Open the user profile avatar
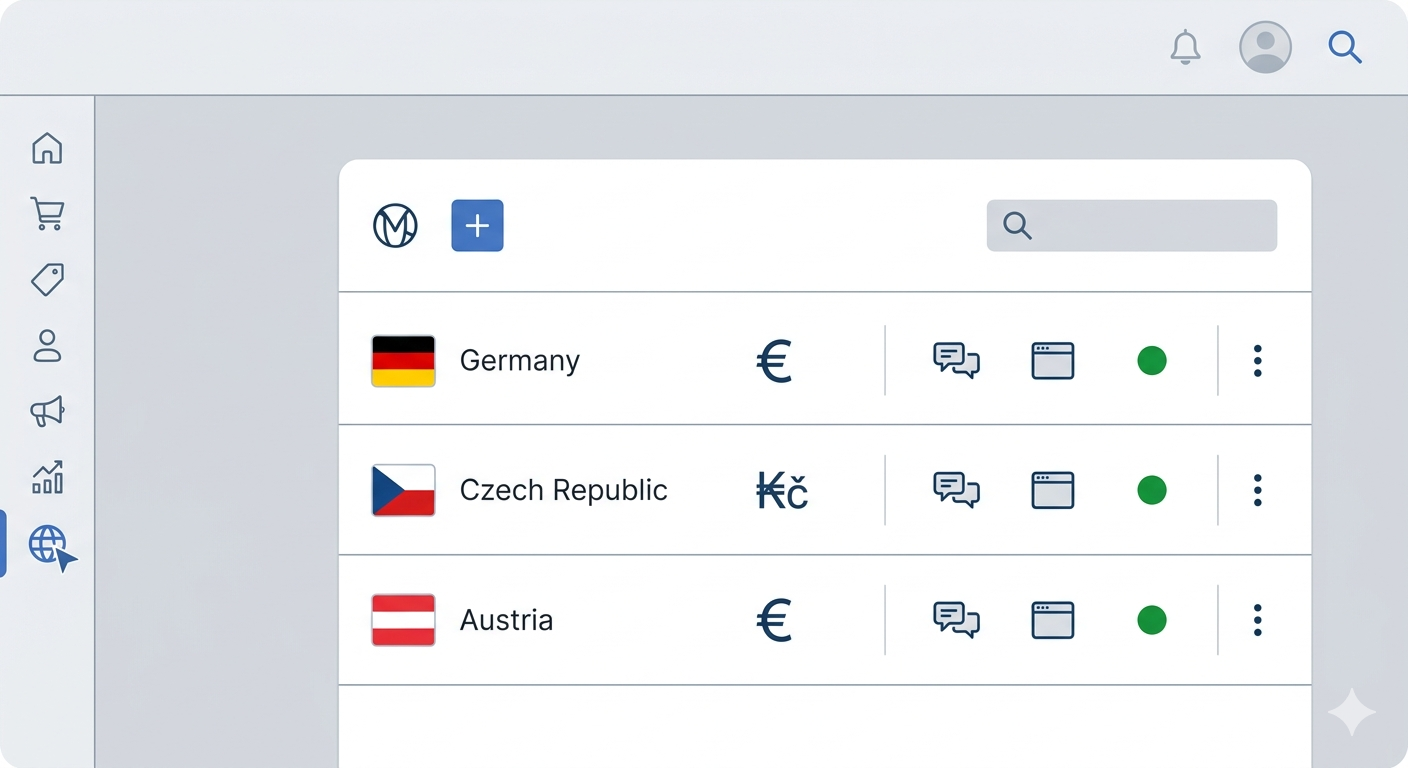The image size is (1408, 768). point(1265,47)
